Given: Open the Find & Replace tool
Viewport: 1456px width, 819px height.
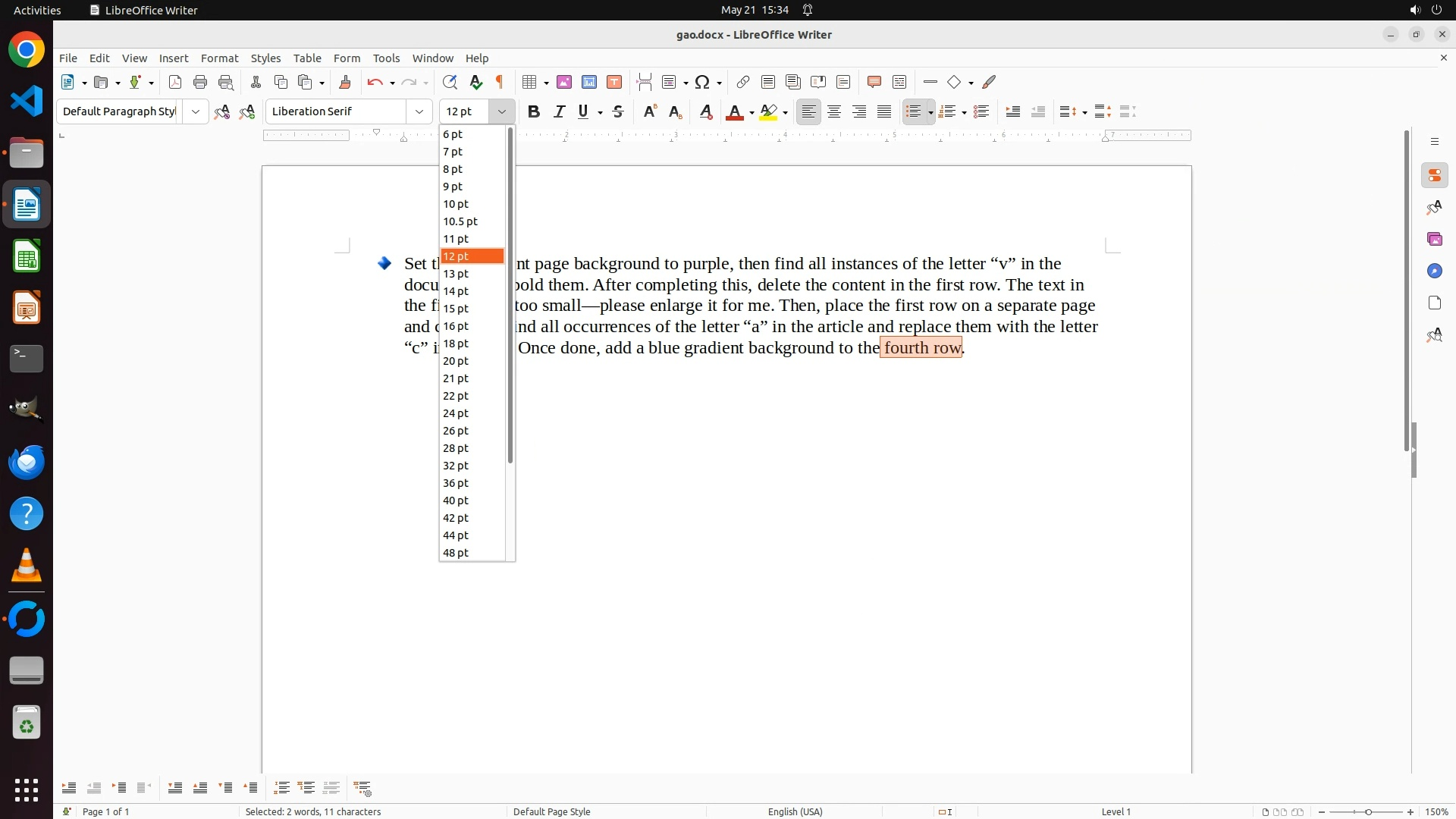Looking at the screenshot, I should click(450, 82).
